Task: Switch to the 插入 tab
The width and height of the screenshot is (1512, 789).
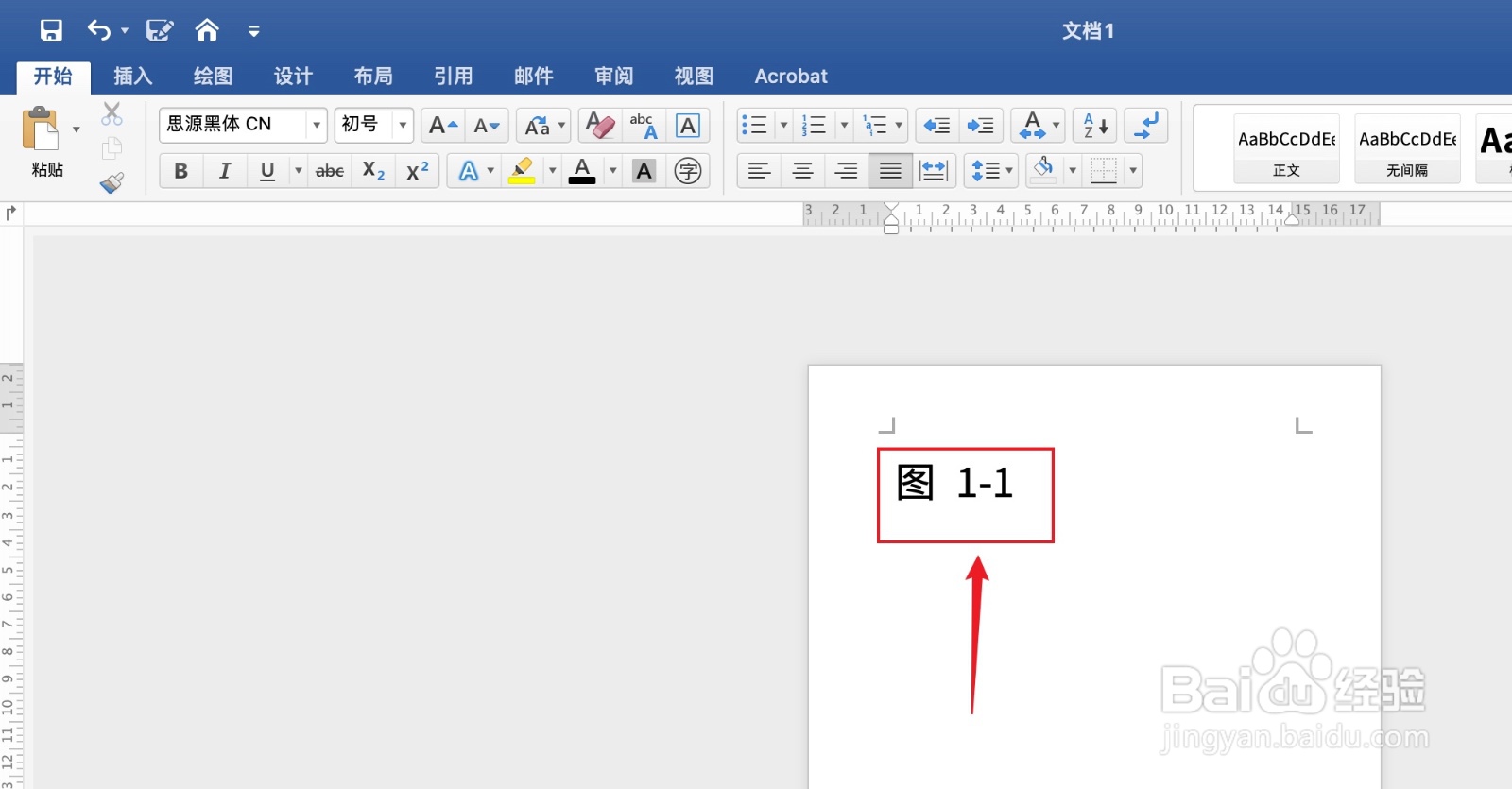Action: click(133, 76)
